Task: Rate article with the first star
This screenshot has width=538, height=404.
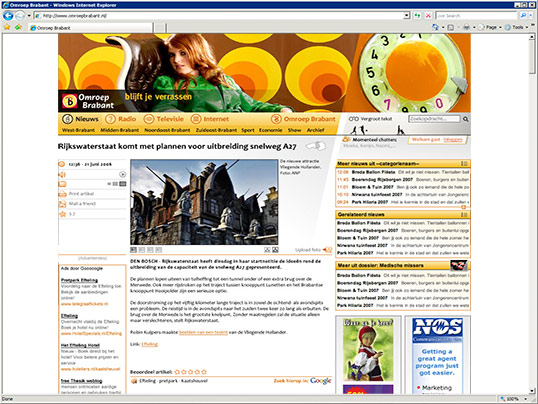Action: (x=177, y=372)
